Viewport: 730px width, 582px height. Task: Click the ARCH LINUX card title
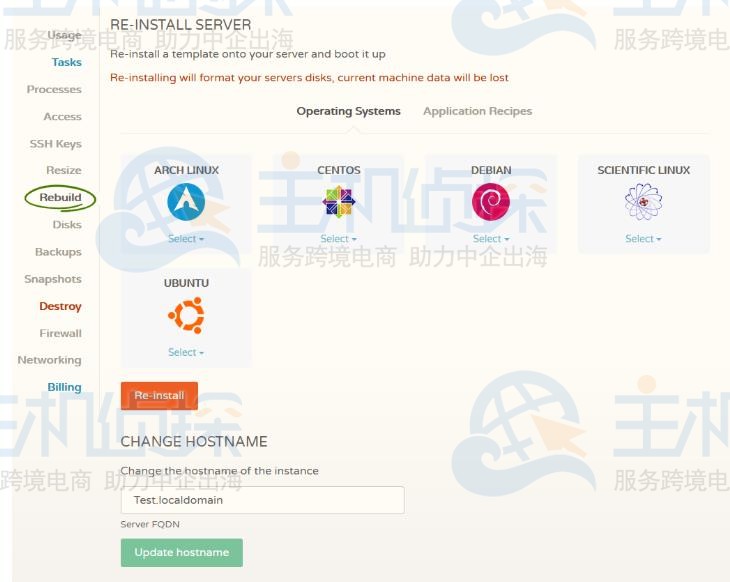click(186, 170)
